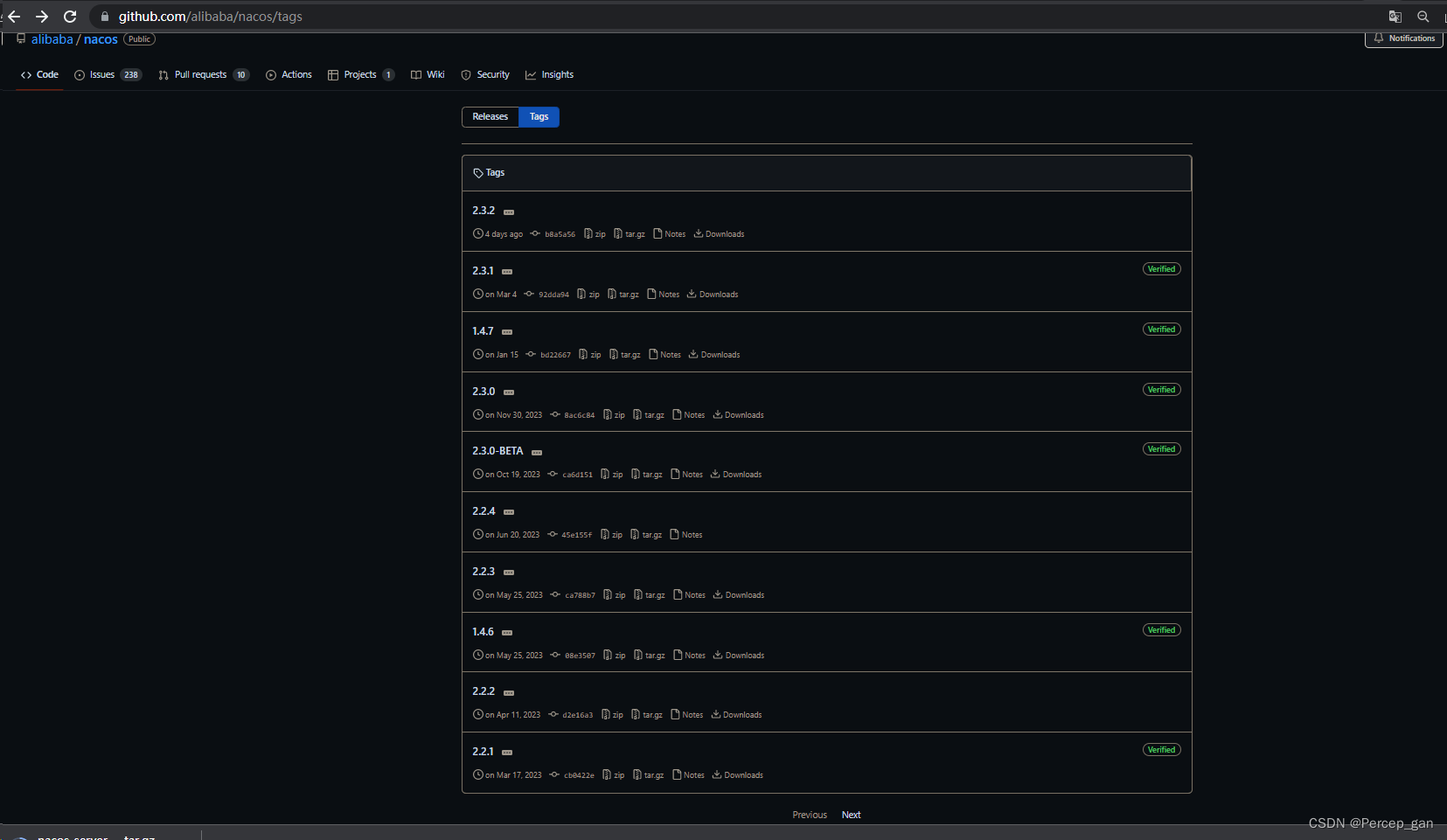Expand the ellipsis for tag 2.2.1
This screenshot has width=1447, height=840.
pos(507,753)
